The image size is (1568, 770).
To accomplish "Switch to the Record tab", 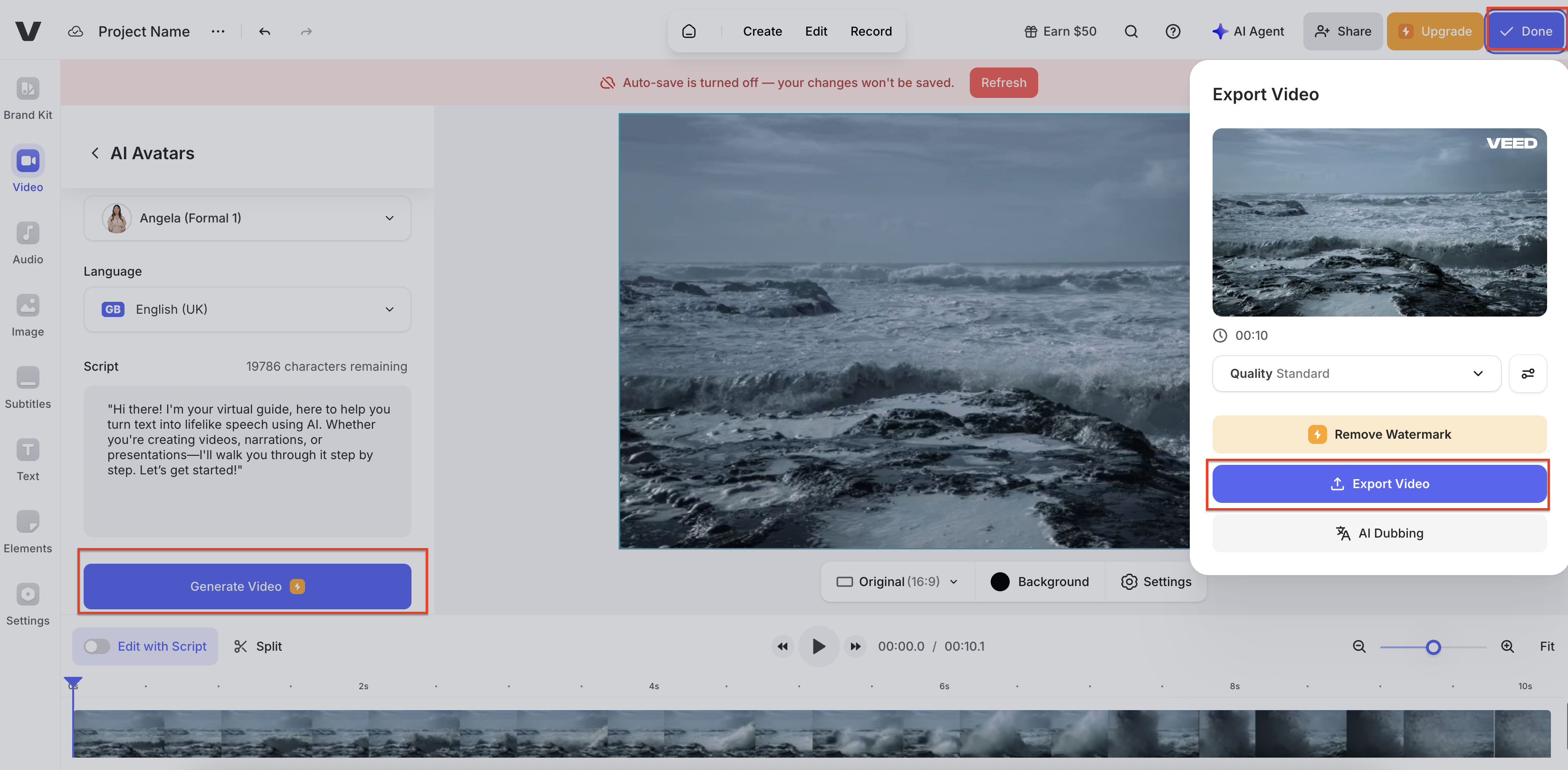I will [870, 32].
